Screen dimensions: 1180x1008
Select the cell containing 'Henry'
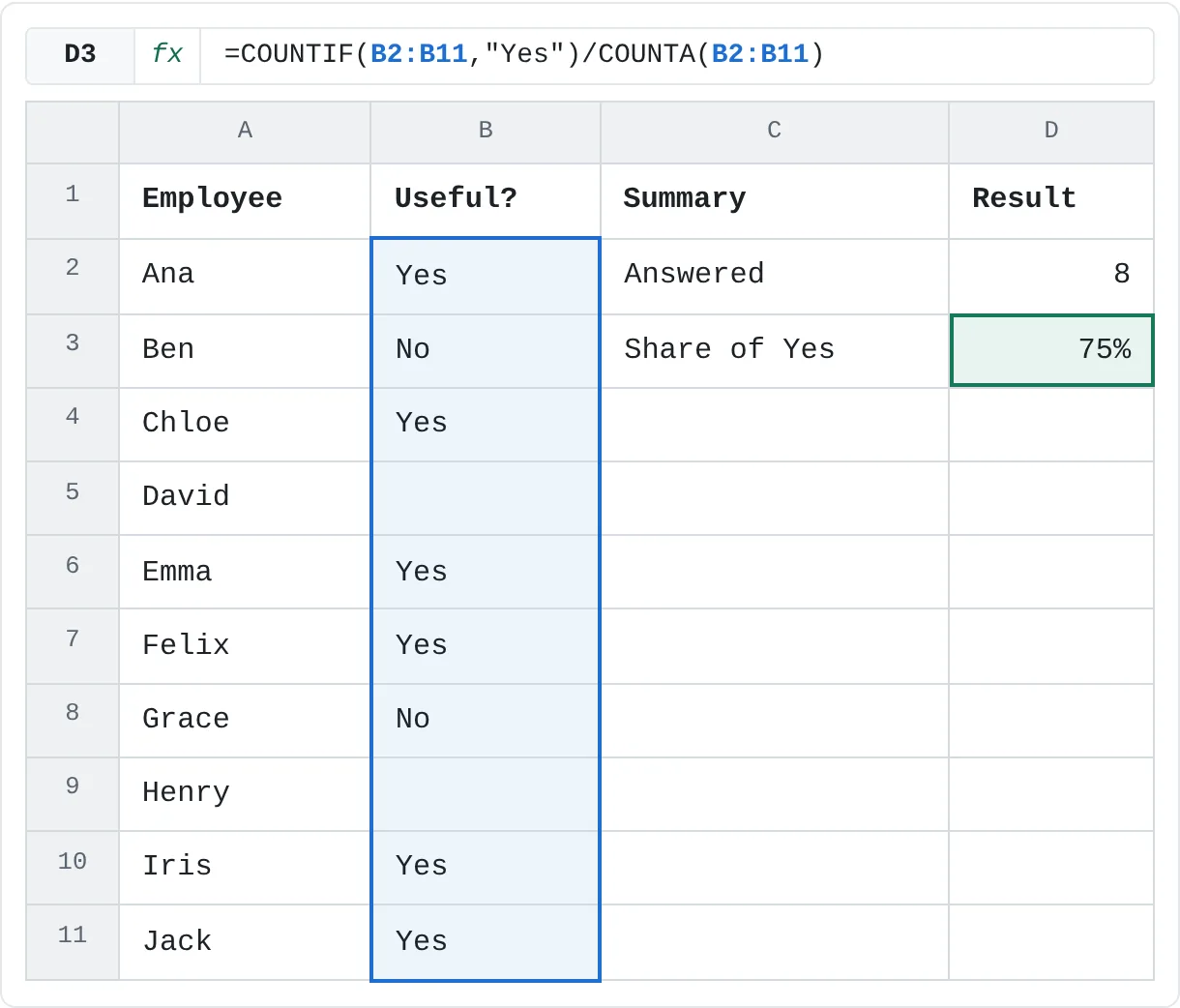click(245, 794)
